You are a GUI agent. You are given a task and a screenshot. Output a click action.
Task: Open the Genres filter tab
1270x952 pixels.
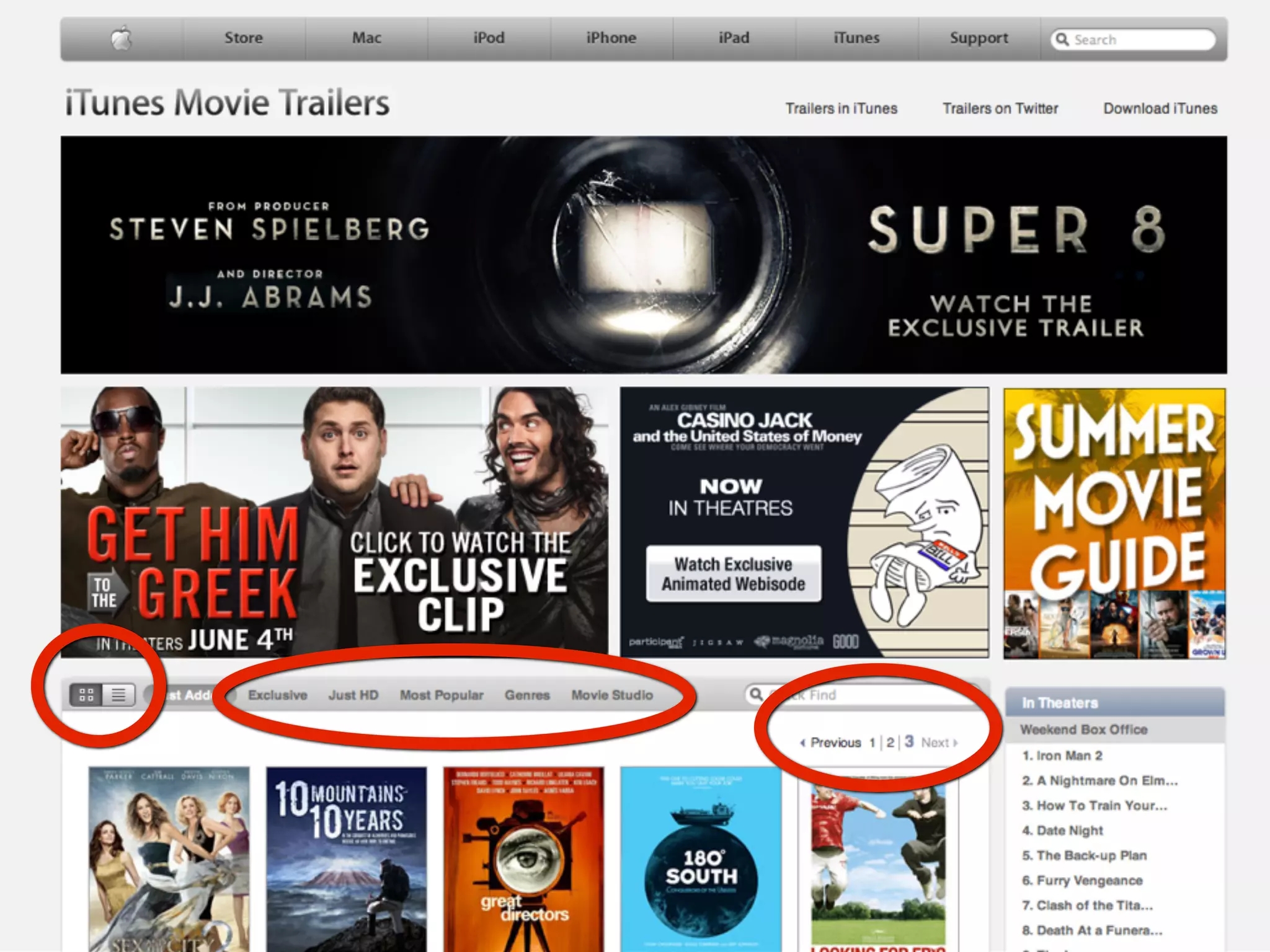526,695
